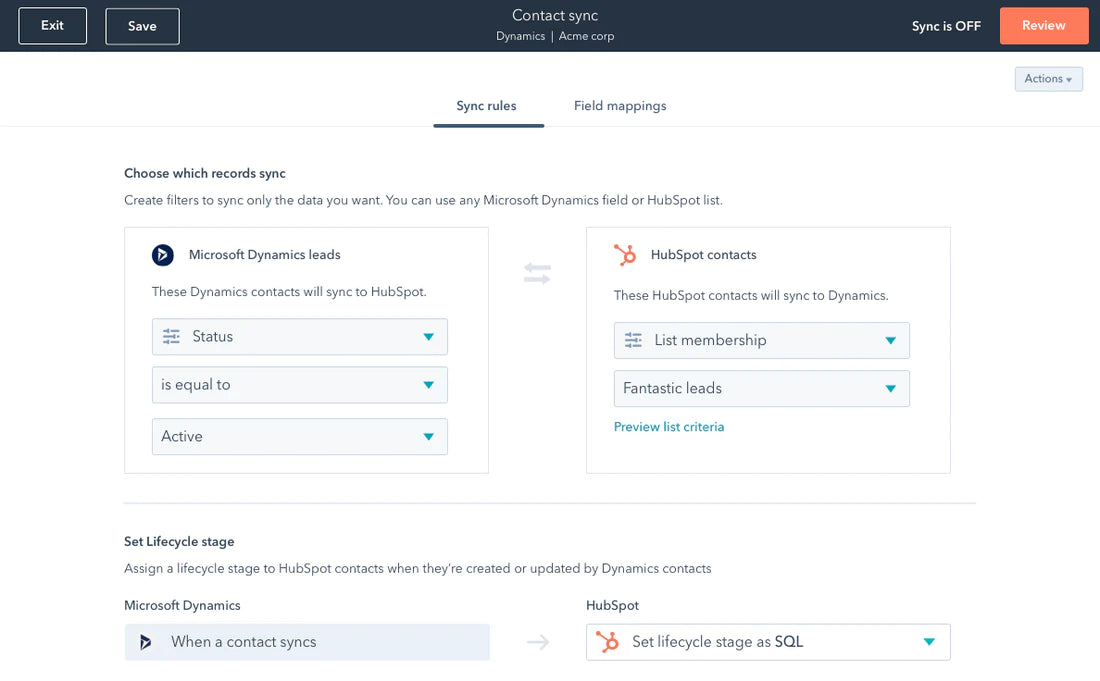Open the 'Set lifecycle stage as SQL' dropdown

[929, 642]
